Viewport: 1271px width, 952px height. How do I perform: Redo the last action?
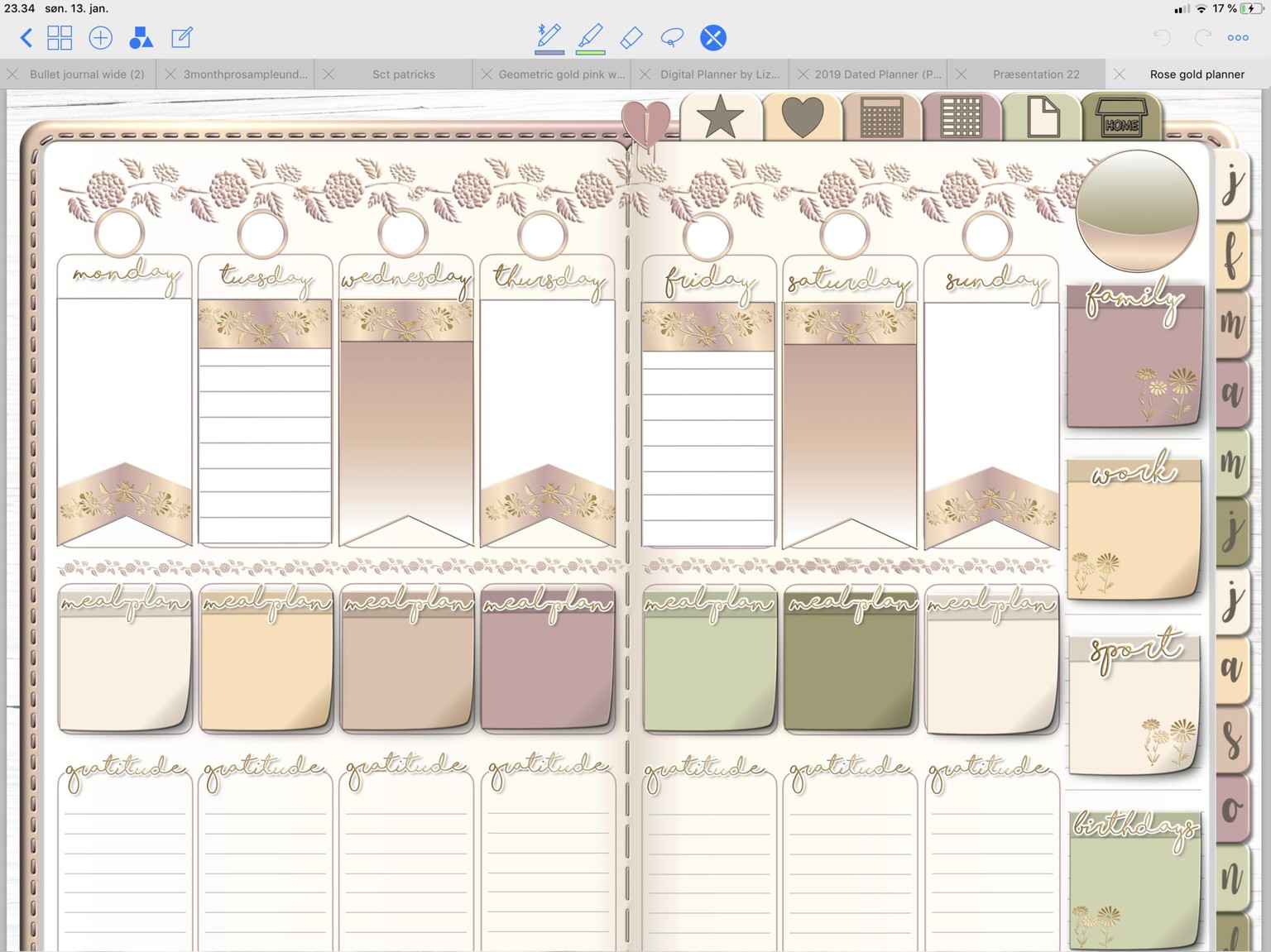[x=1203, y=38]
